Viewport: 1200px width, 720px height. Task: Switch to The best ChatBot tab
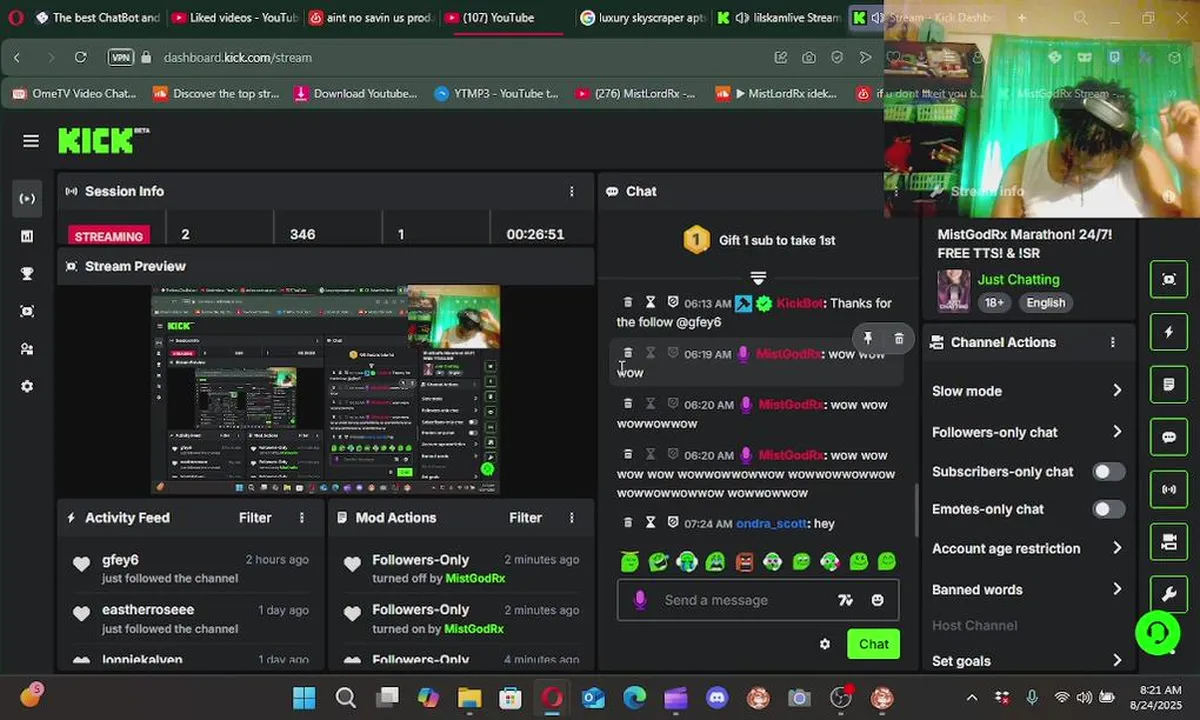point(96,18)
